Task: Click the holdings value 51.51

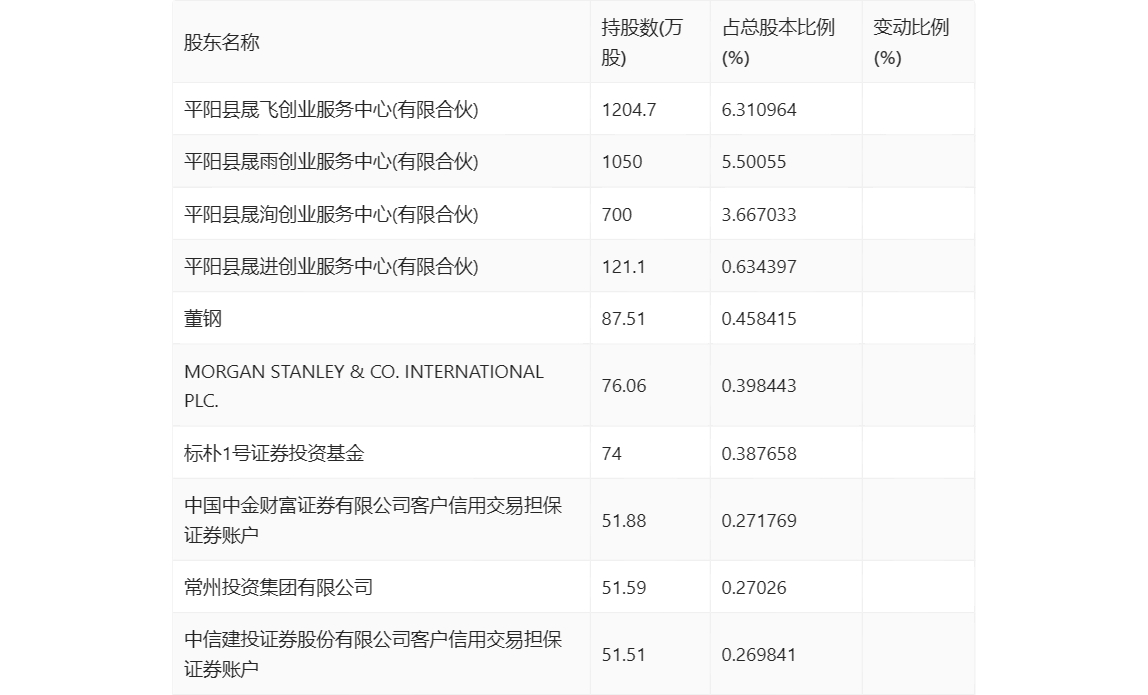Action: pyautogui.click(x=623, y=655)
